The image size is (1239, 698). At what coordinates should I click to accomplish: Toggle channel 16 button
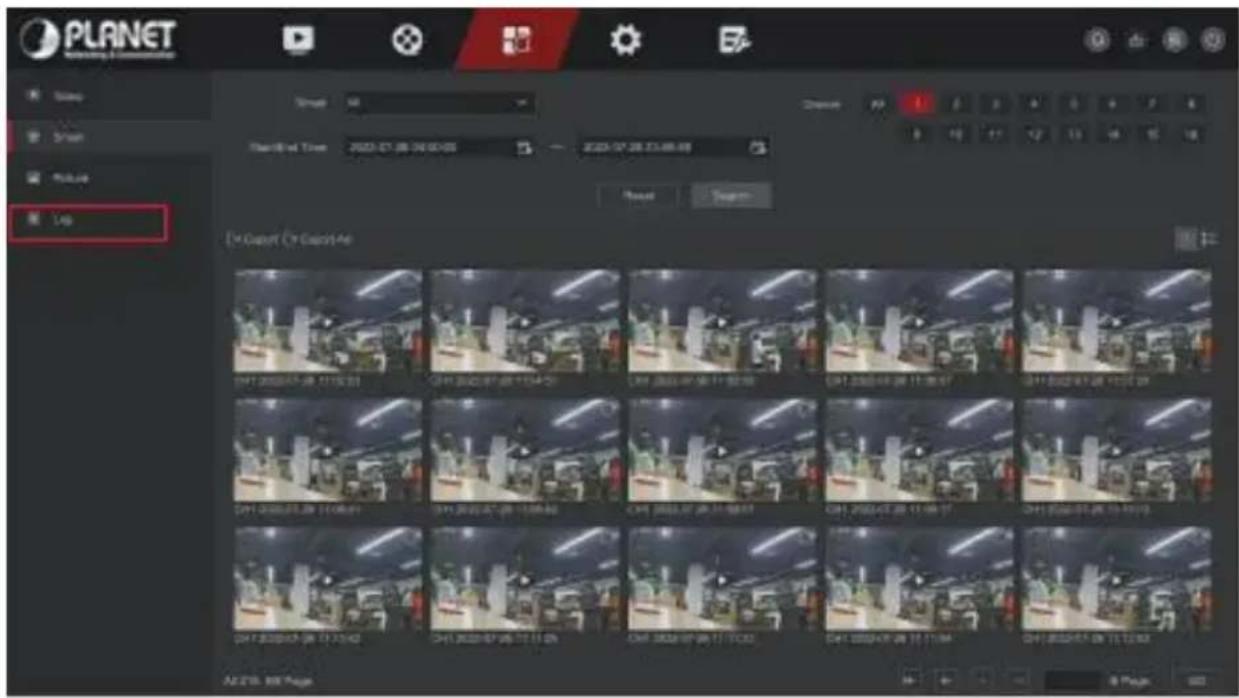[1191, 133]
